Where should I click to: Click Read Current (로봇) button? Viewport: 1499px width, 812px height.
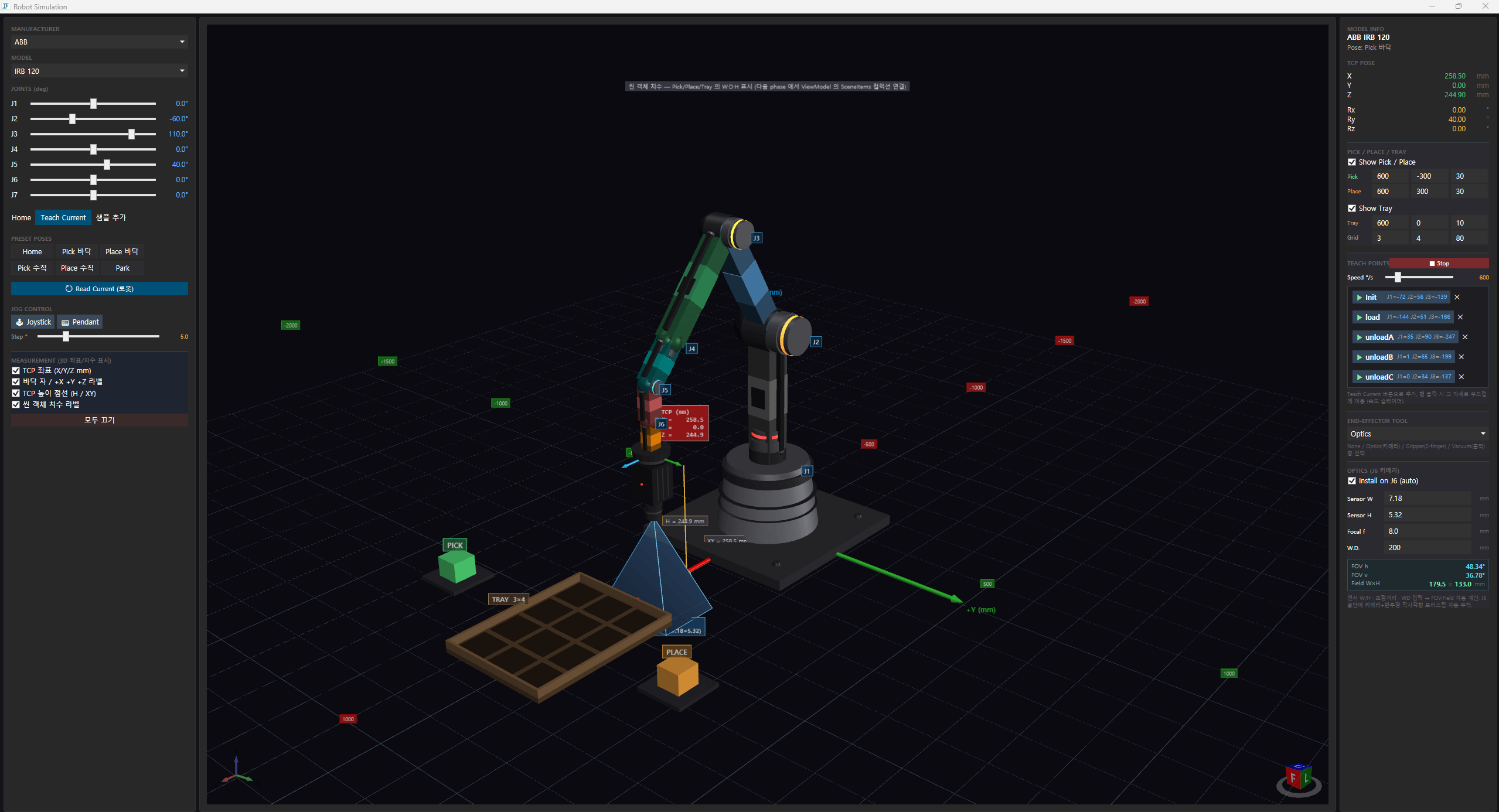(x=100, y=288)
